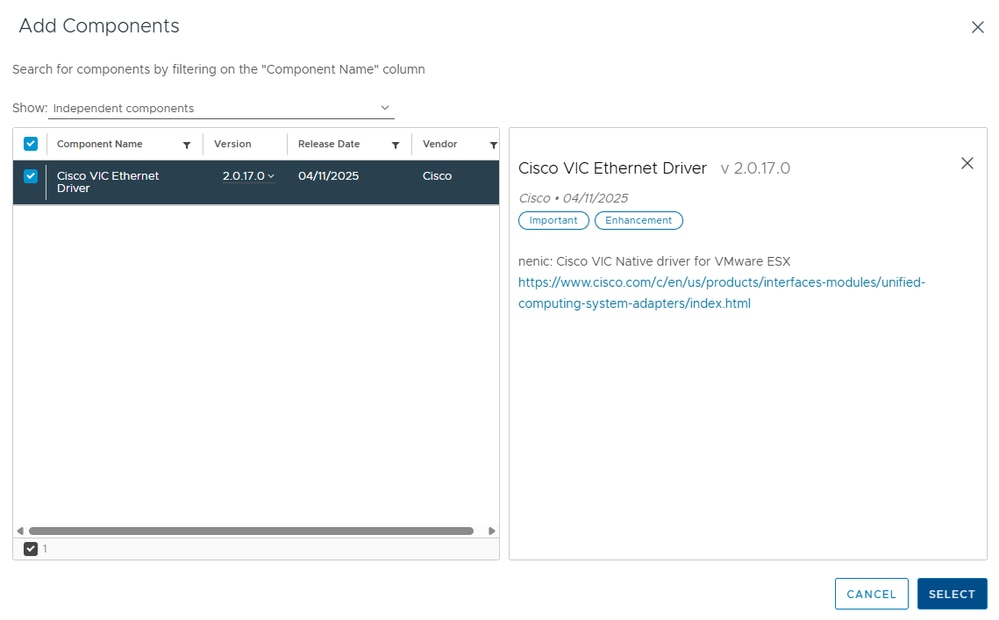This screenshot has width=999, height=620.
Task: Sort by the Version column header
Action: pos(233,144)
